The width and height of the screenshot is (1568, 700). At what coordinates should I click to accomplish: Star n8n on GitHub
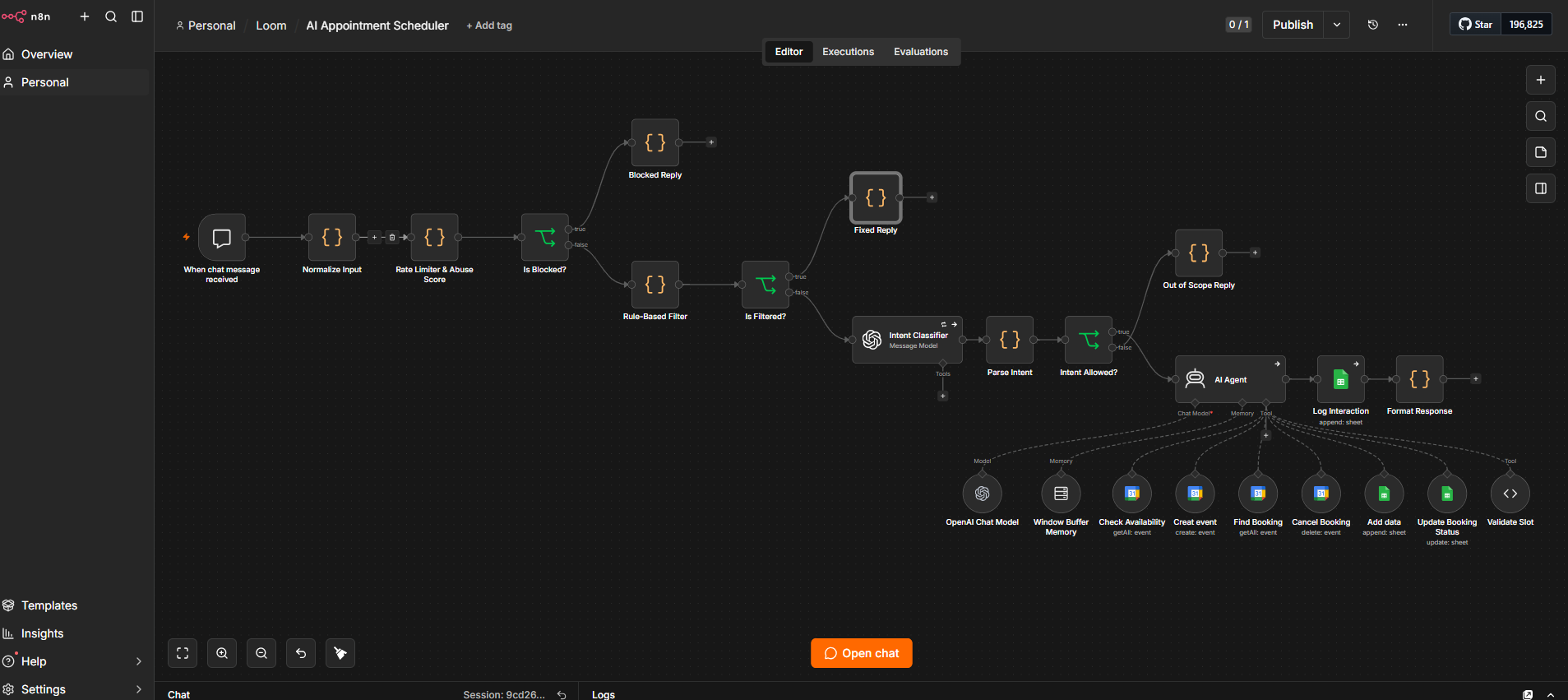click(x=1476, y=25)
